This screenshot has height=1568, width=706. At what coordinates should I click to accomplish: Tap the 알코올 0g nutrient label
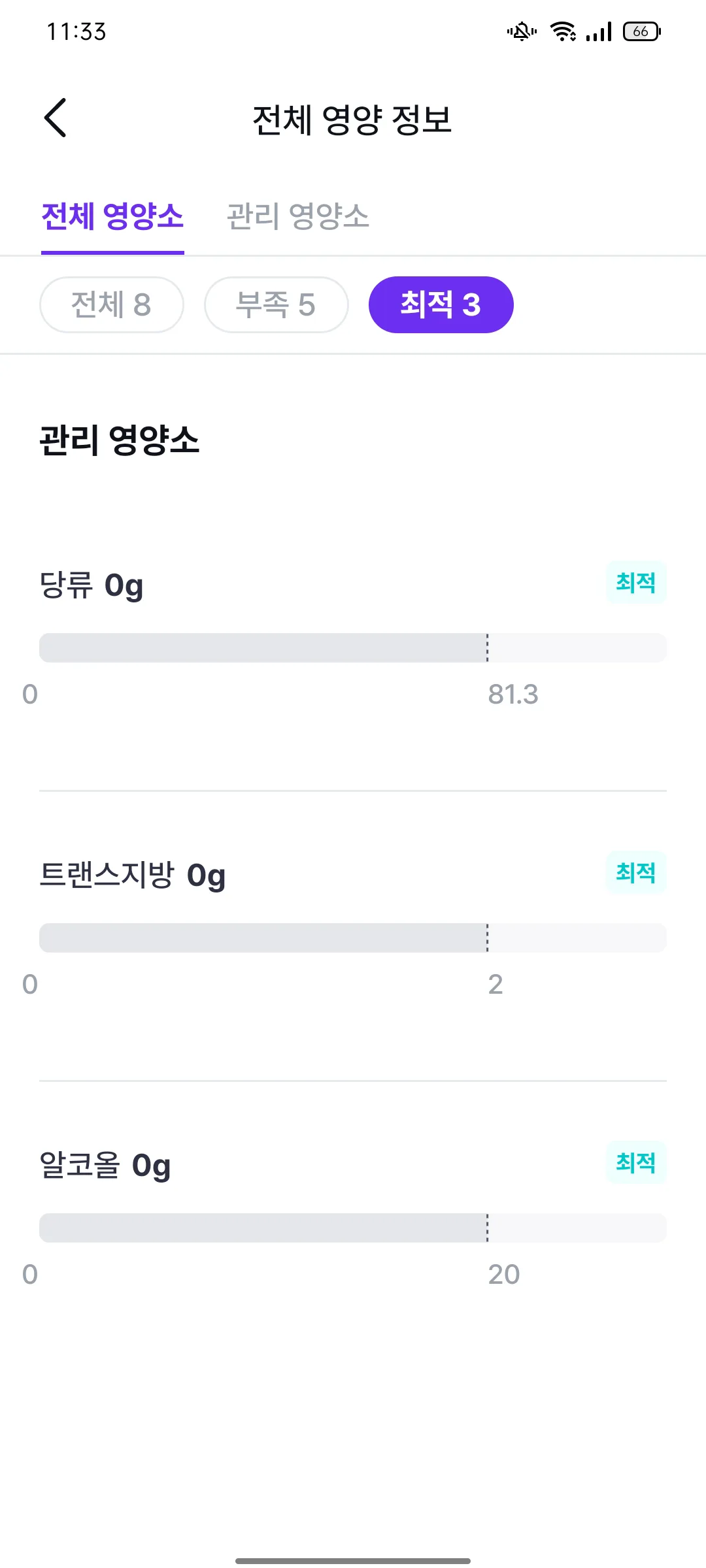[x=105, y=1166]
